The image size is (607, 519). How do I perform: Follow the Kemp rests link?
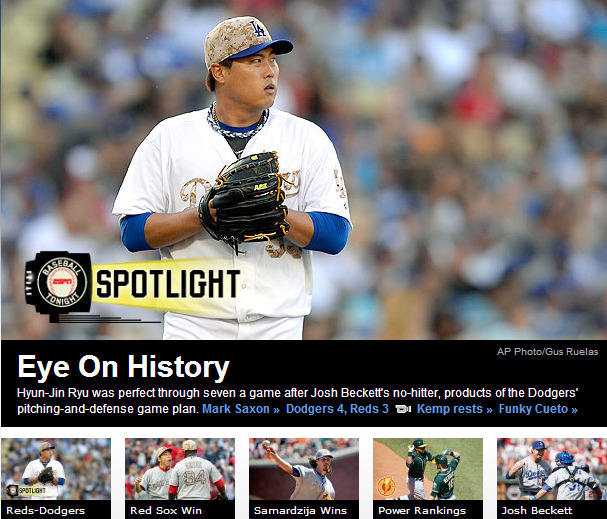coord(454,409)
